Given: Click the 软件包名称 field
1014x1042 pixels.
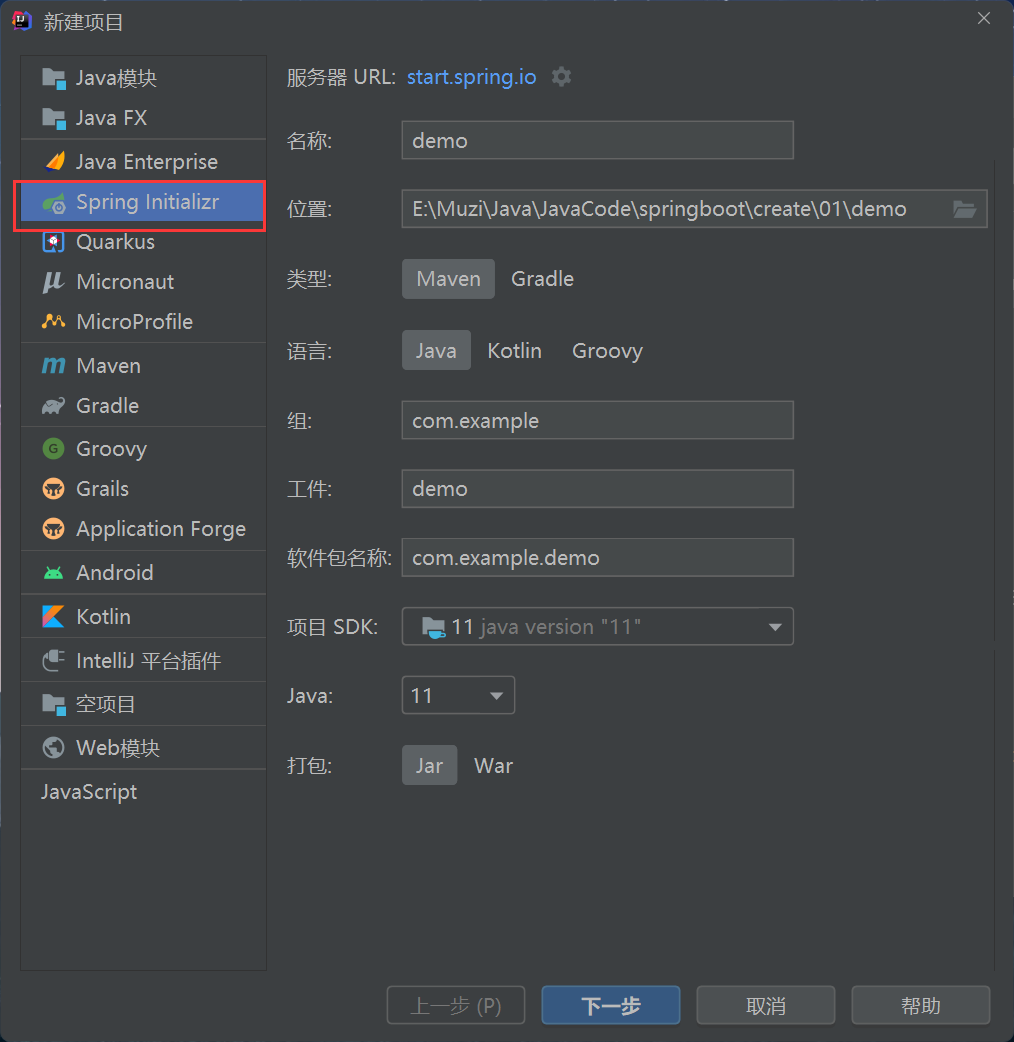Looking at the screenshot, I should (597, 558).
